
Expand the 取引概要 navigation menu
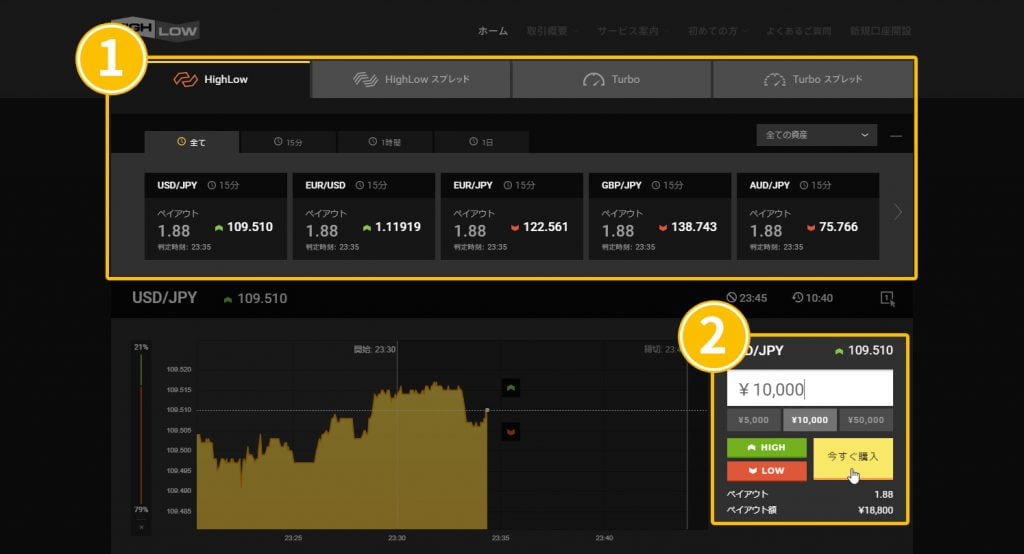[x=552, y=31]
